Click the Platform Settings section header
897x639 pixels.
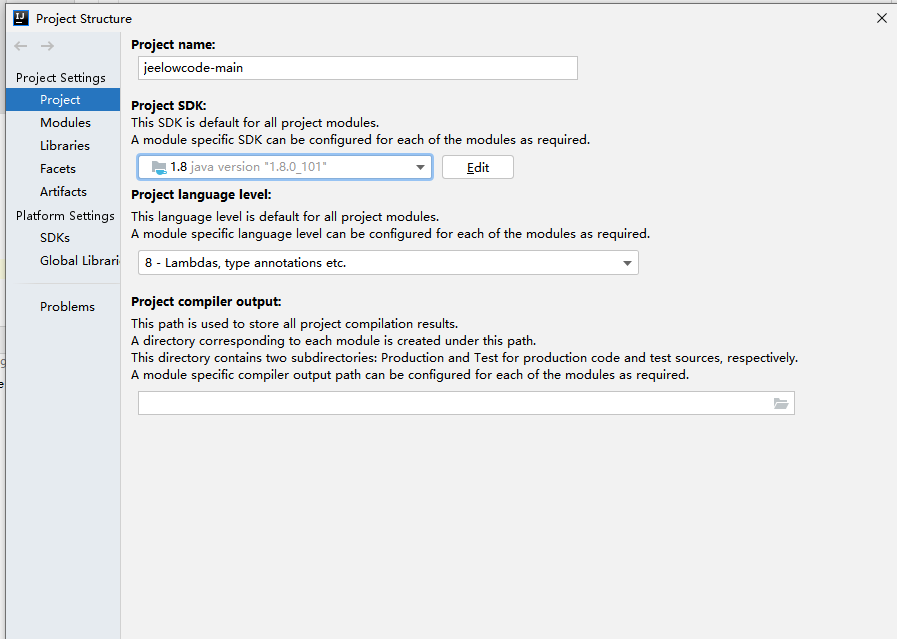click(65, 216)
